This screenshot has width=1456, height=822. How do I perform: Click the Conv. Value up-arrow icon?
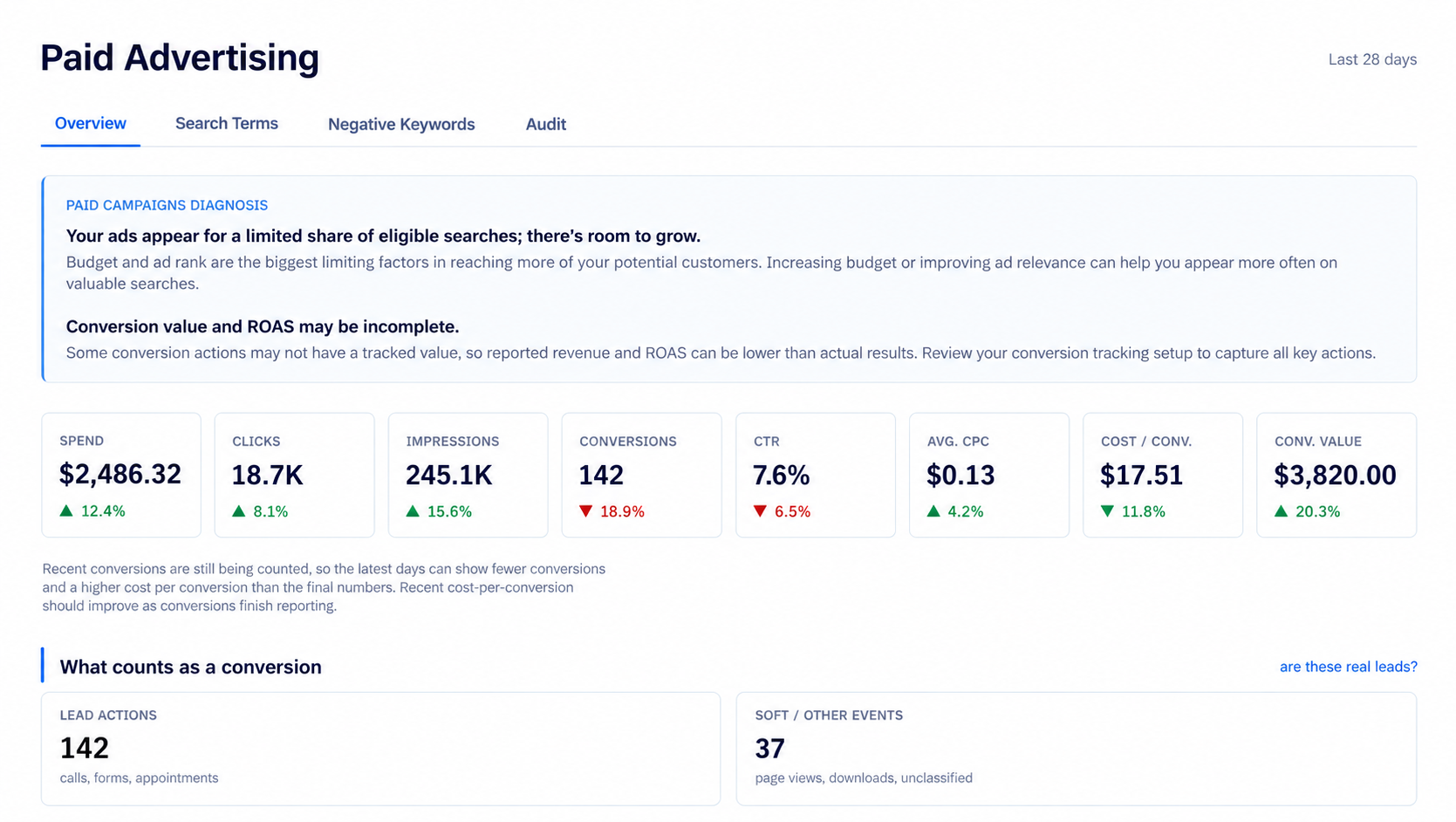(x=1282, y=511)
